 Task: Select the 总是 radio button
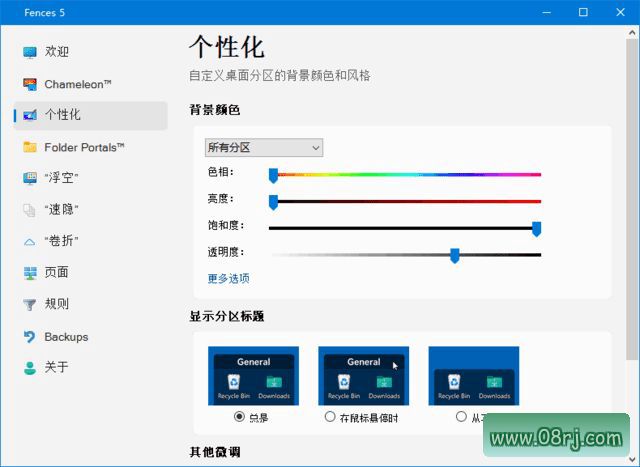[239, 417]
